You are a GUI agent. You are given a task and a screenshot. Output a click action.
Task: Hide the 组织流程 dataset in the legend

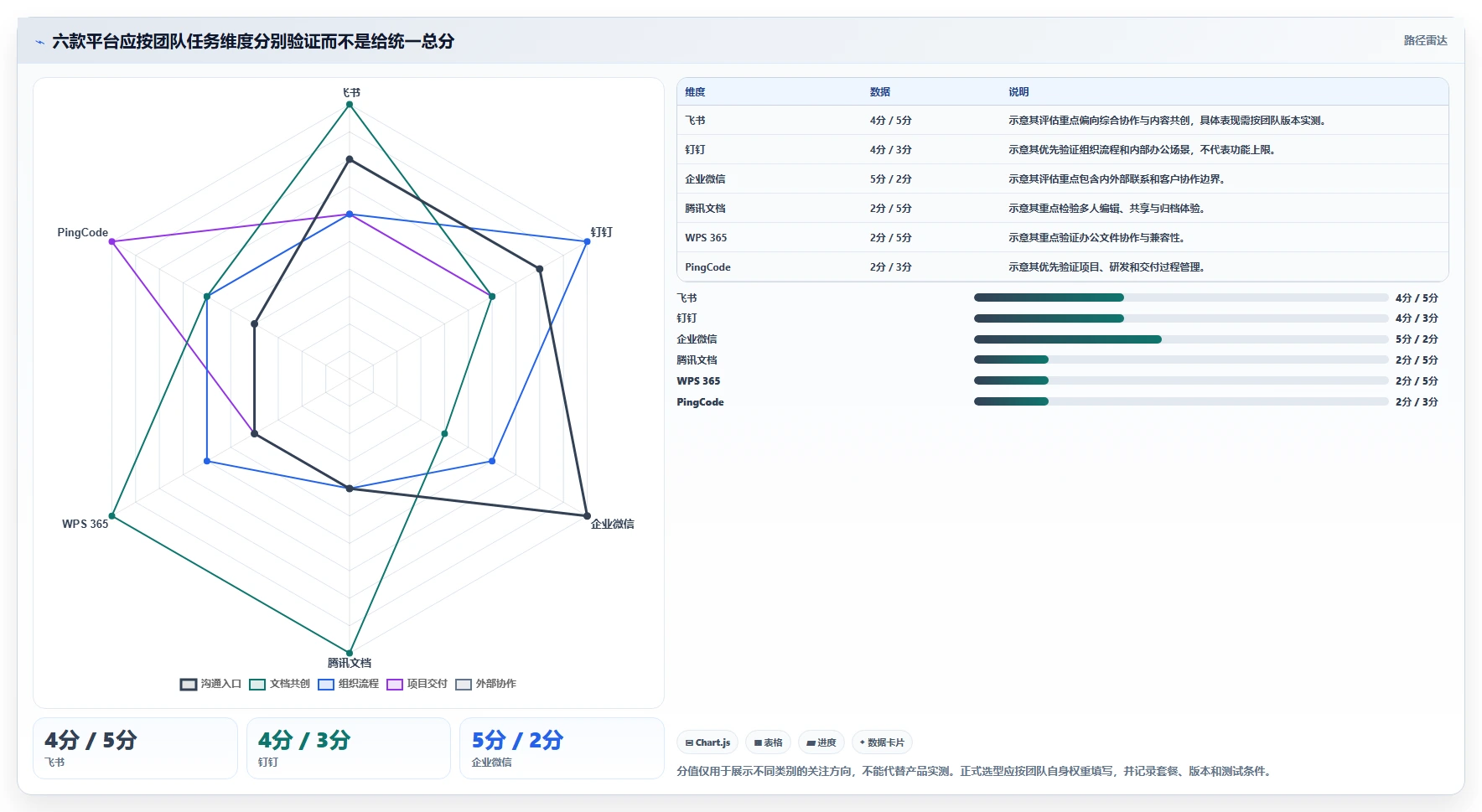[348, 684]
